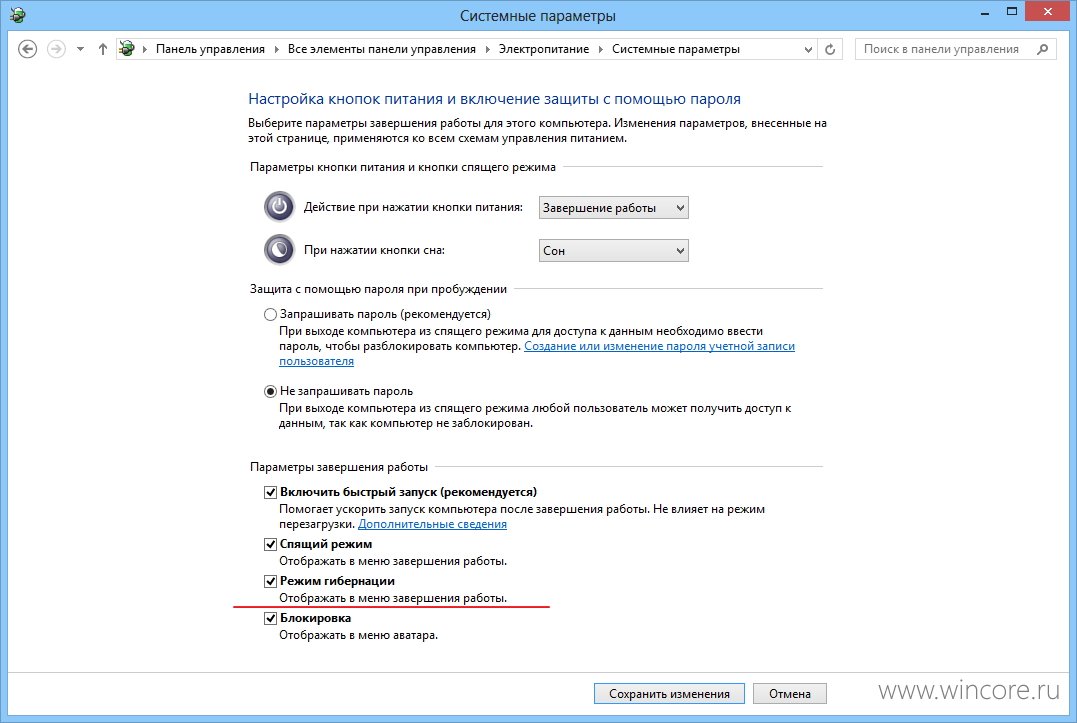Open the power button action dropdown
1077x723 pixels.
[x=613, y=207]
